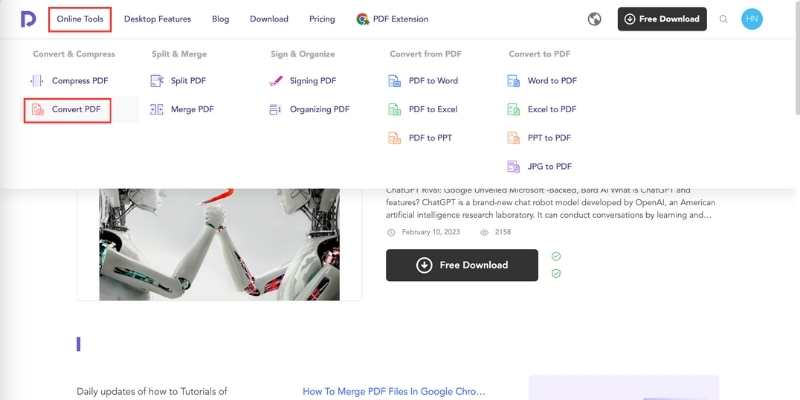800x400 pixels.
Task: Click the Organizing PDF icon
Action: pos(275,109)
